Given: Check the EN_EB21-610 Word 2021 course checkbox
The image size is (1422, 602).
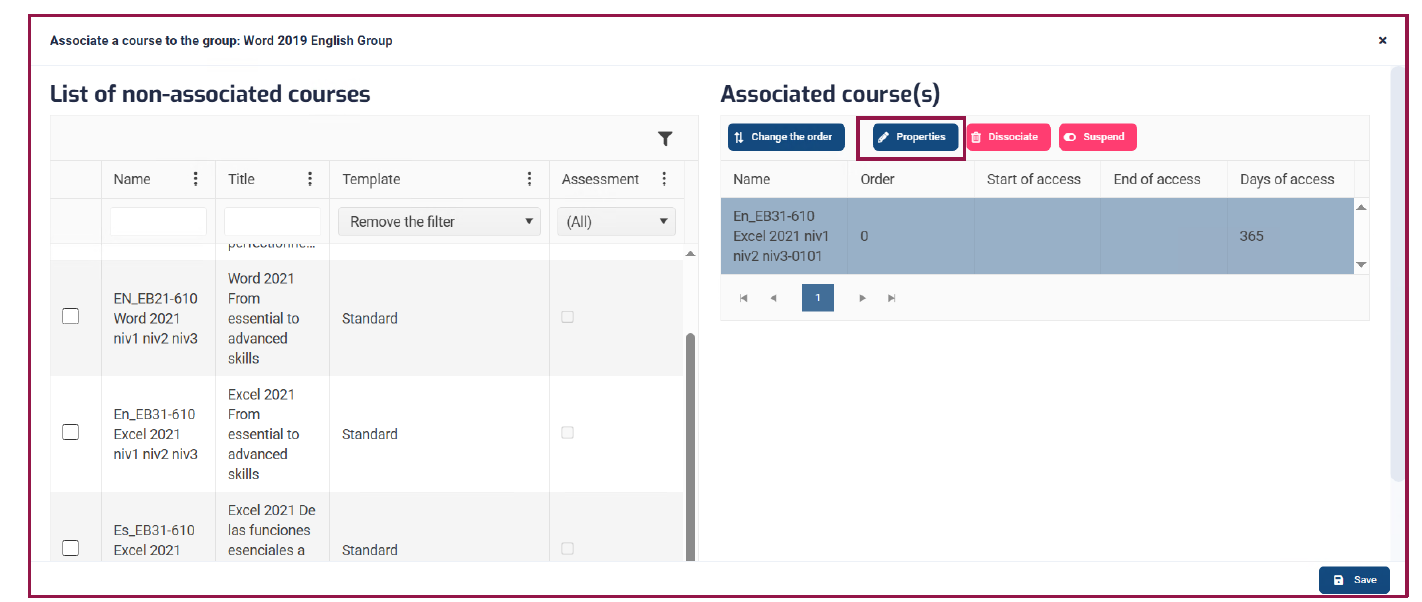Looking at the screenshot, I should [71, 316].
